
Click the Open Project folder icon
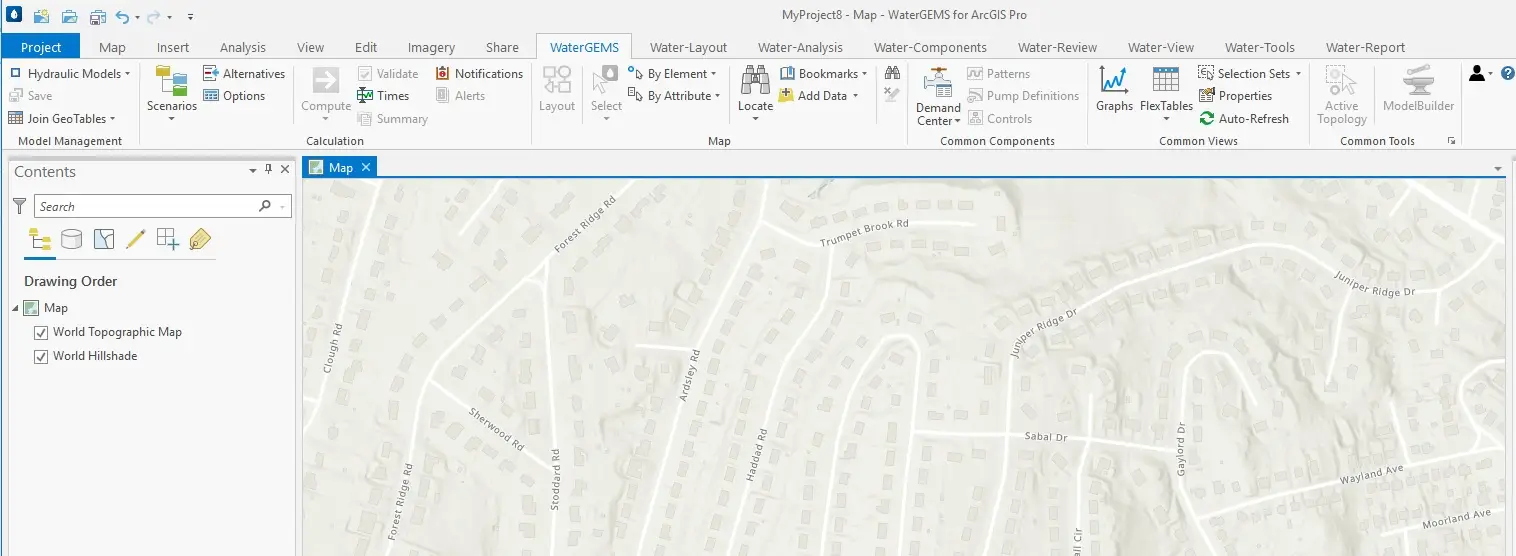click(69, 16)
